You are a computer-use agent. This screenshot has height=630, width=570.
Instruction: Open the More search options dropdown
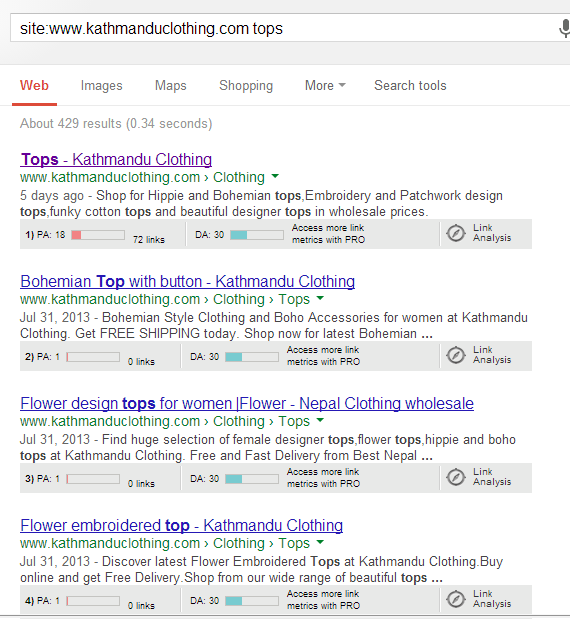click(x=325, y=86)
